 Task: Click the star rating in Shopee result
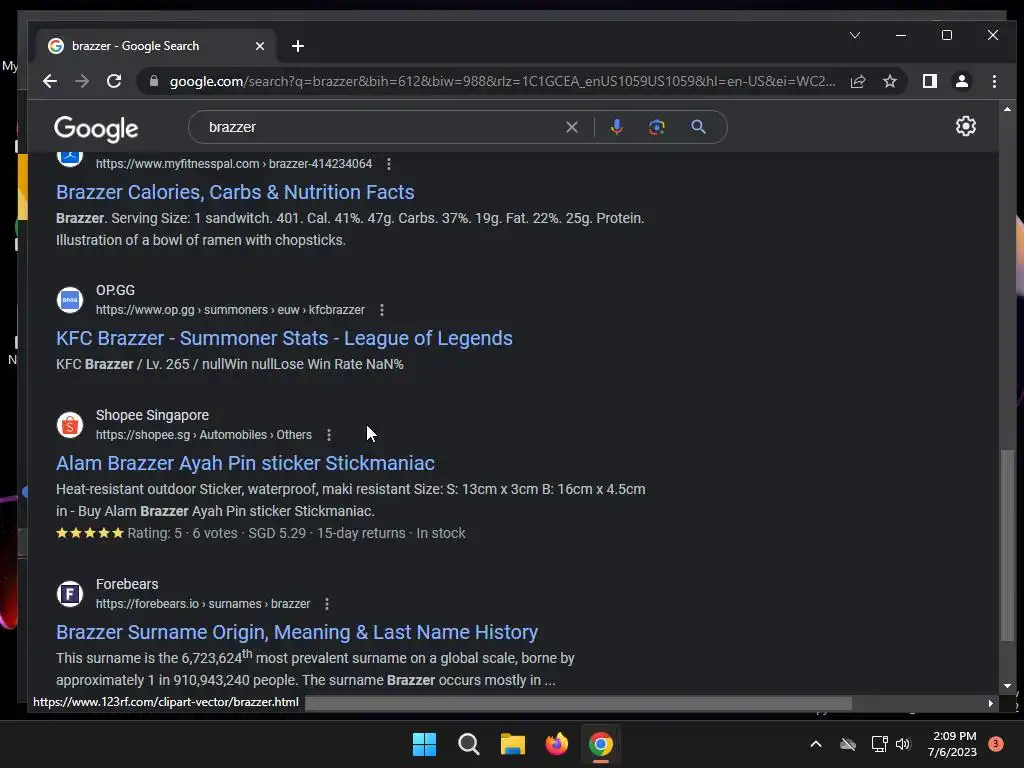[x=90, y=533]
